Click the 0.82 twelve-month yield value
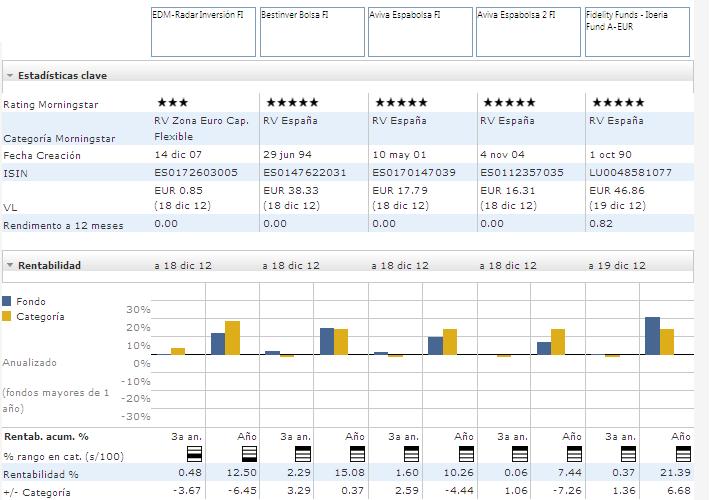 pyautogui.click(x=601, y=223)
